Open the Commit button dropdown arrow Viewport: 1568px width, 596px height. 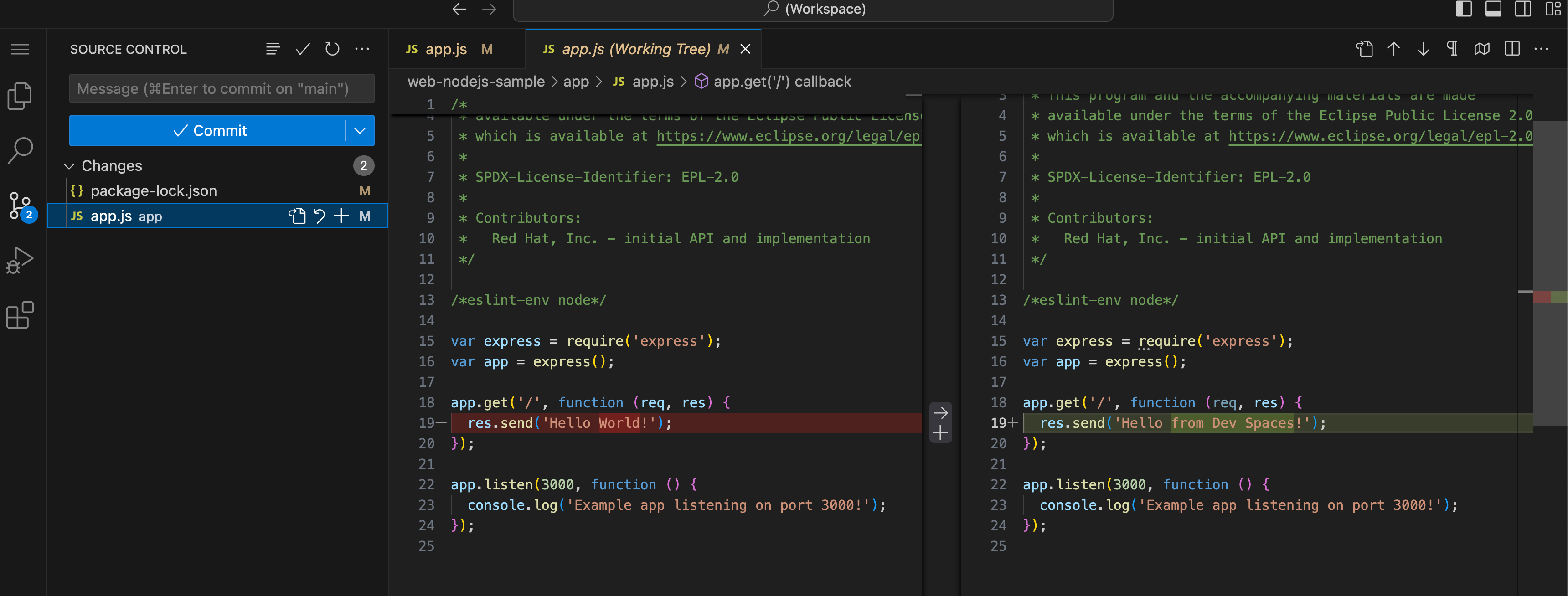coord(360,130)
